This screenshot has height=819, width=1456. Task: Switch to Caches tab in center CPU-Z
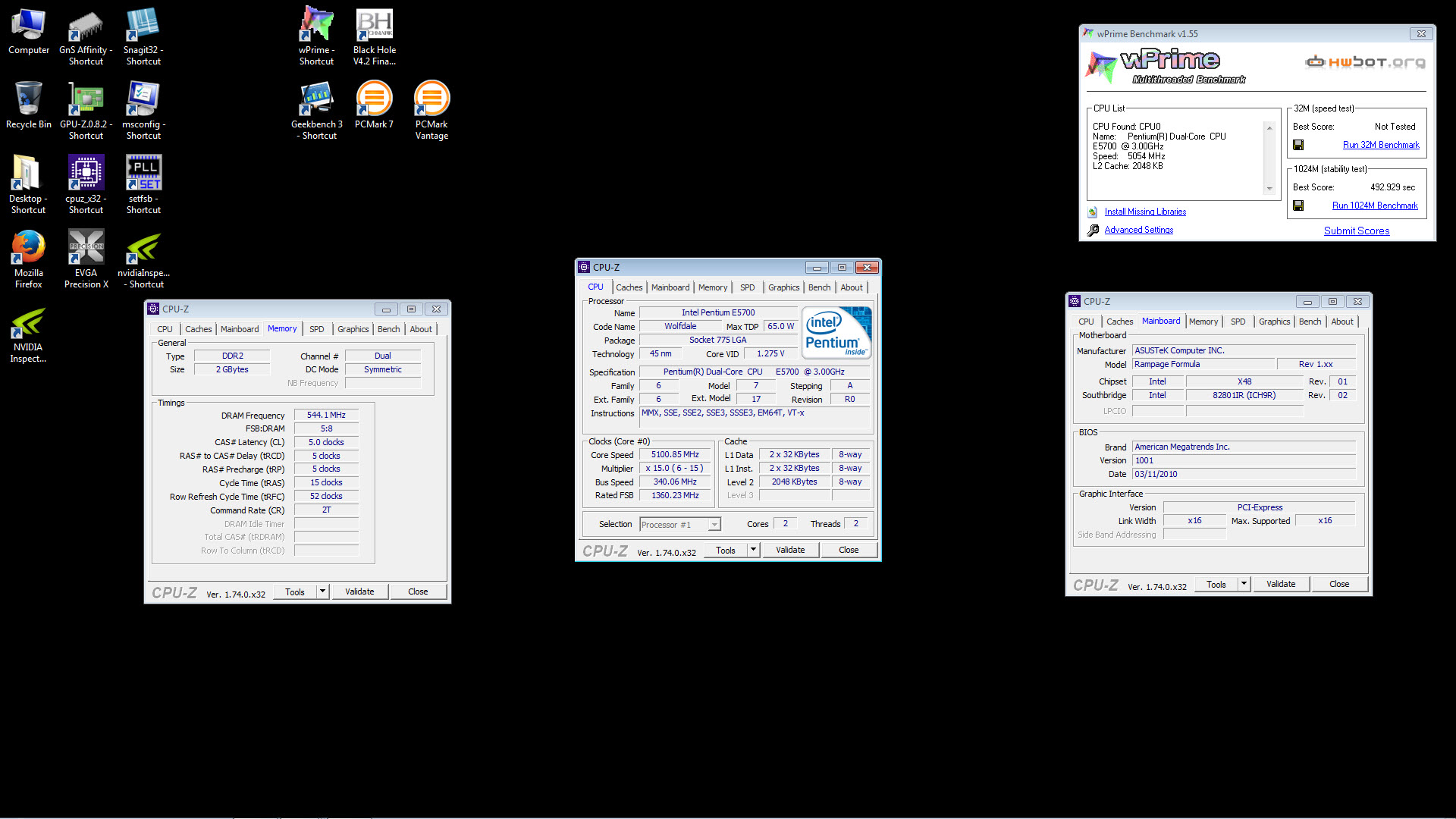click(629, 287)
